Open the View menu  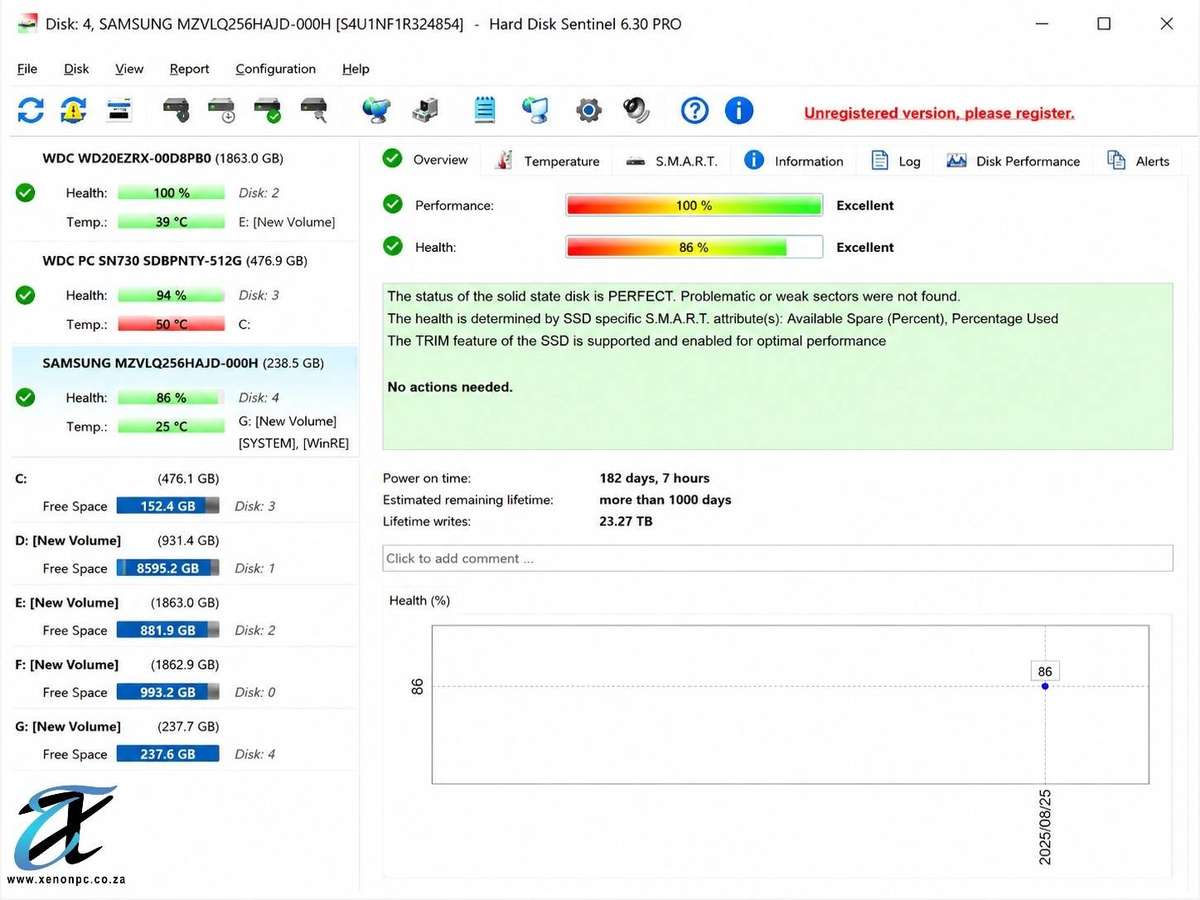129,69
